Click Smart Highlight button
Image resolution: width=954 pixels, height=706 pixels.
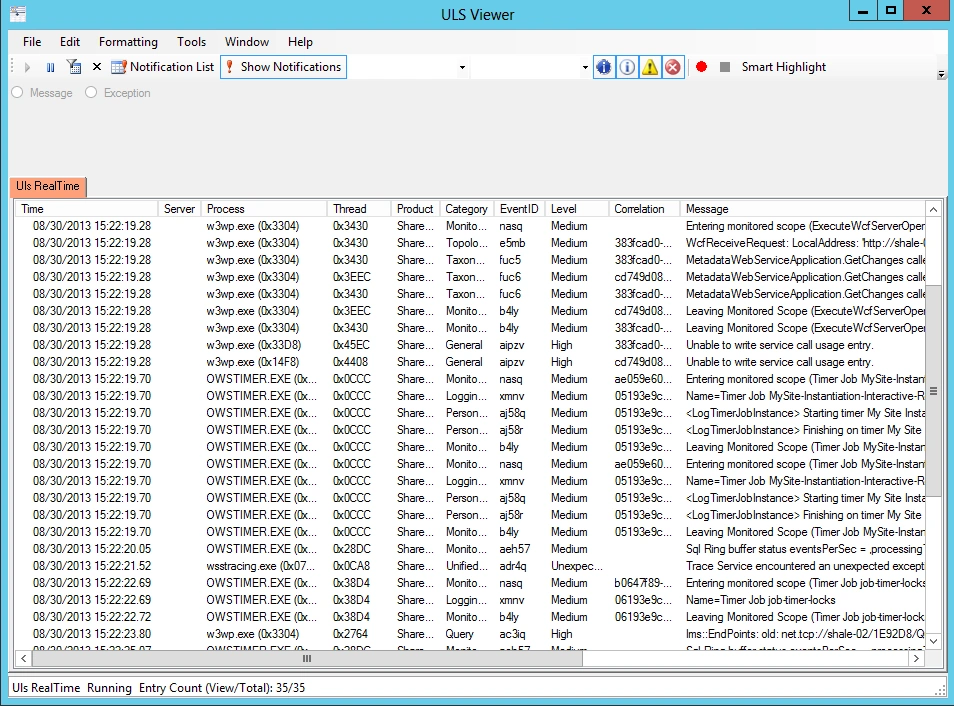pyautogui.click(x=784, y=67)
